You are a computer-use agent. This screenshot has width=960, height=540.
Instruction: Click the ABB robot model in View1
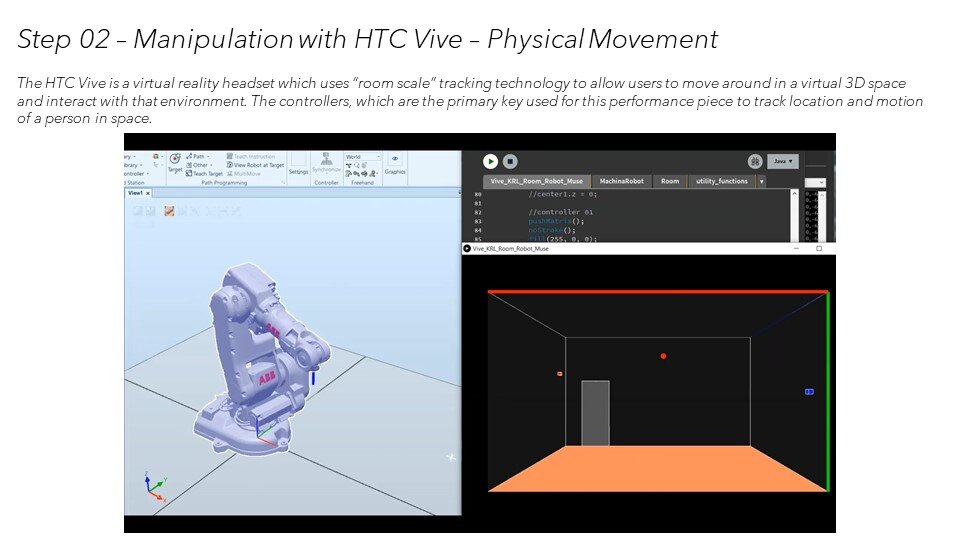pyautogui.click(x=263, y=358)
